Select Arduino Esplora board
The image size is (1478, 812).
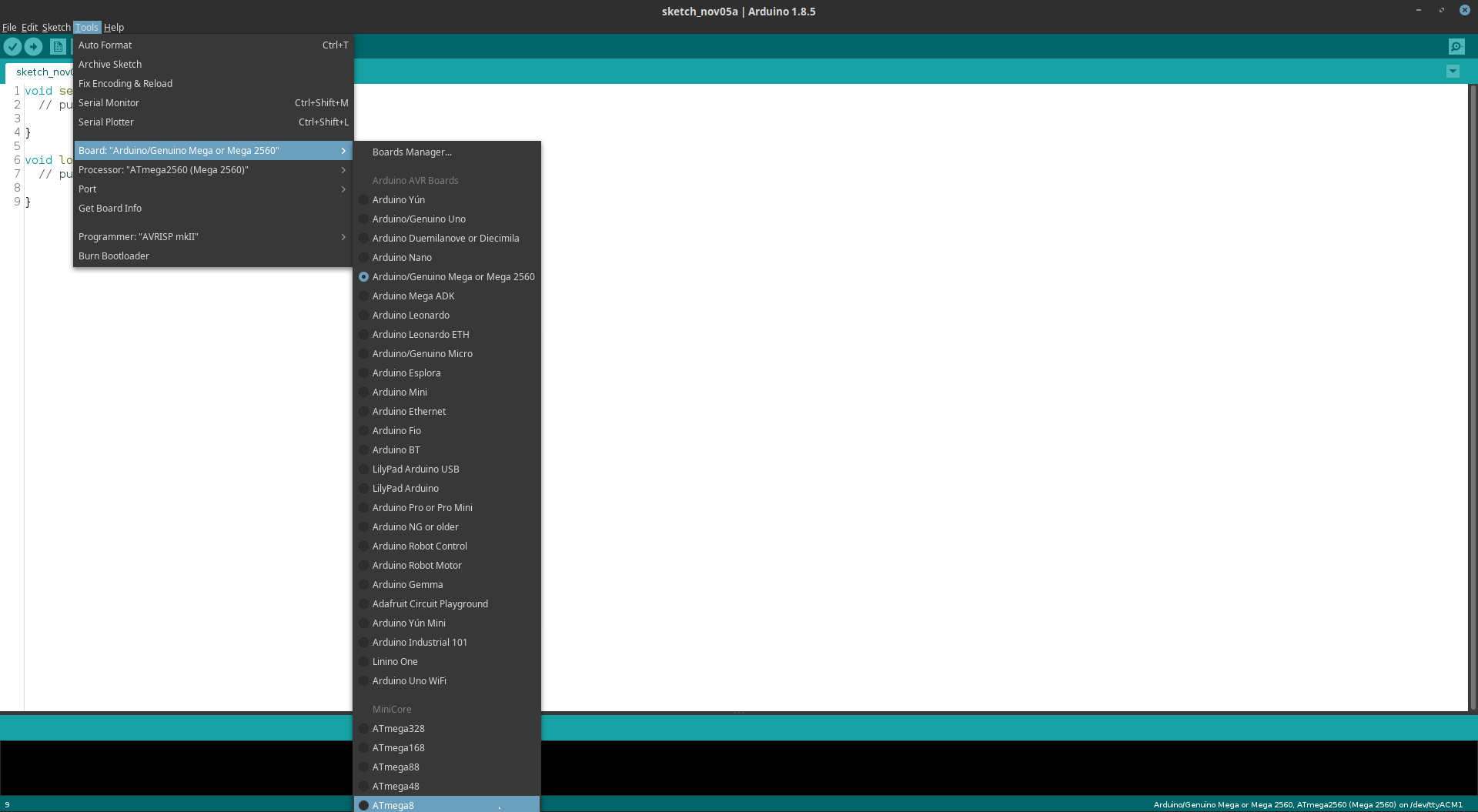(x=447, y=373)
